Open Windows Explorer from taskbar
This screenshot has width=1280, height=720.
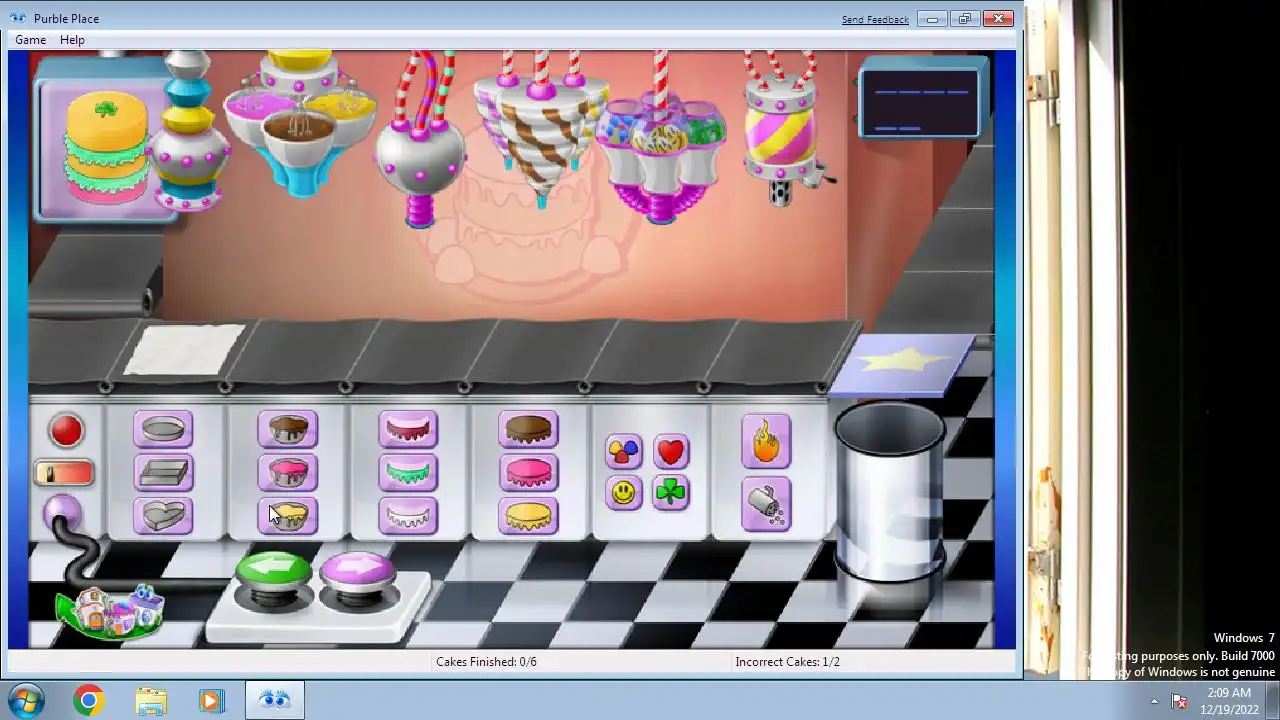click(151, 700)
